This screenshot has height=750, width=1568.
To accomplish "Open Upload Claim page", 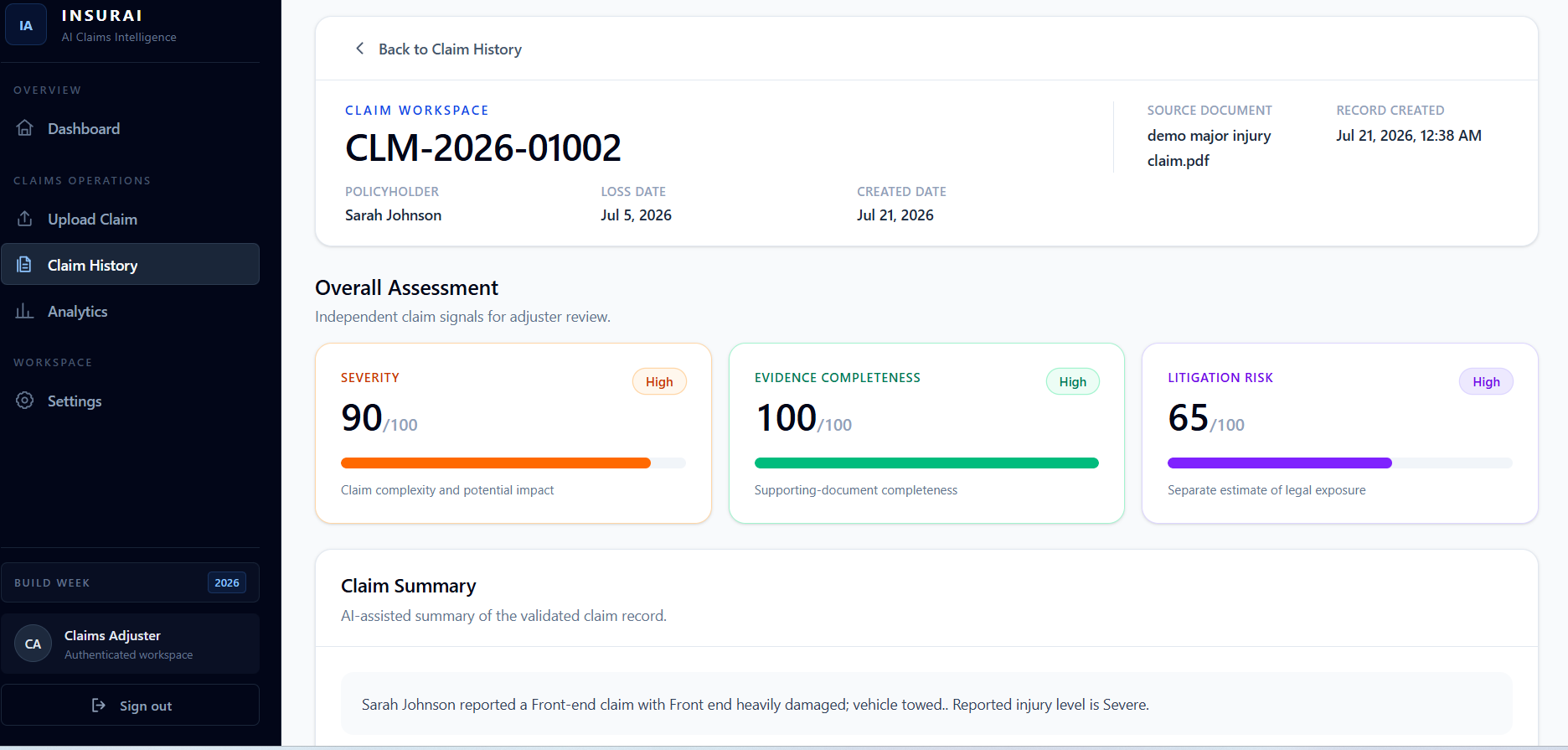I will pyautogui.click(x=130, y=219).
